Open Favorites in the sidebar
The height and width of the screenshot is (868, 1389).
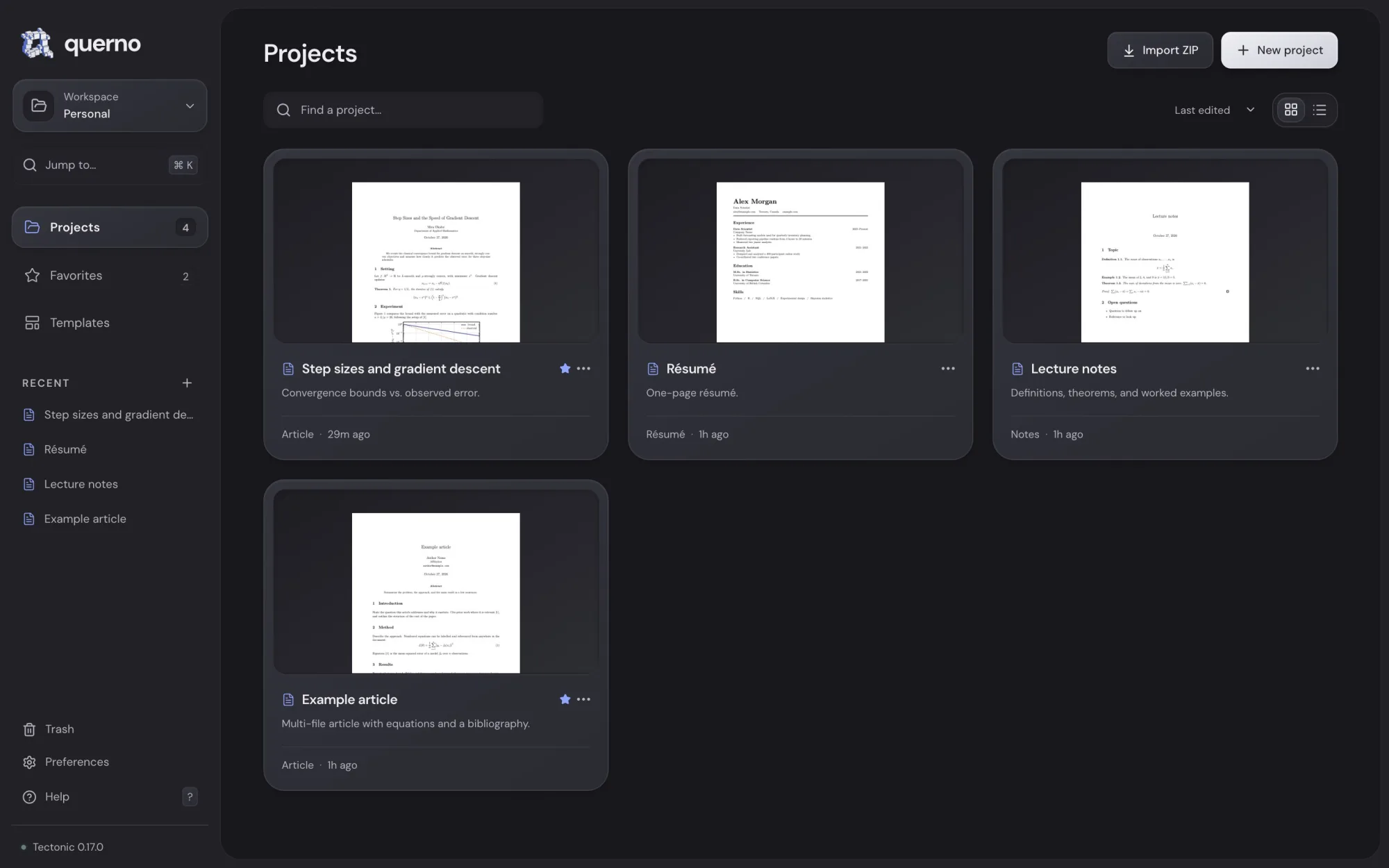(110, 276)
